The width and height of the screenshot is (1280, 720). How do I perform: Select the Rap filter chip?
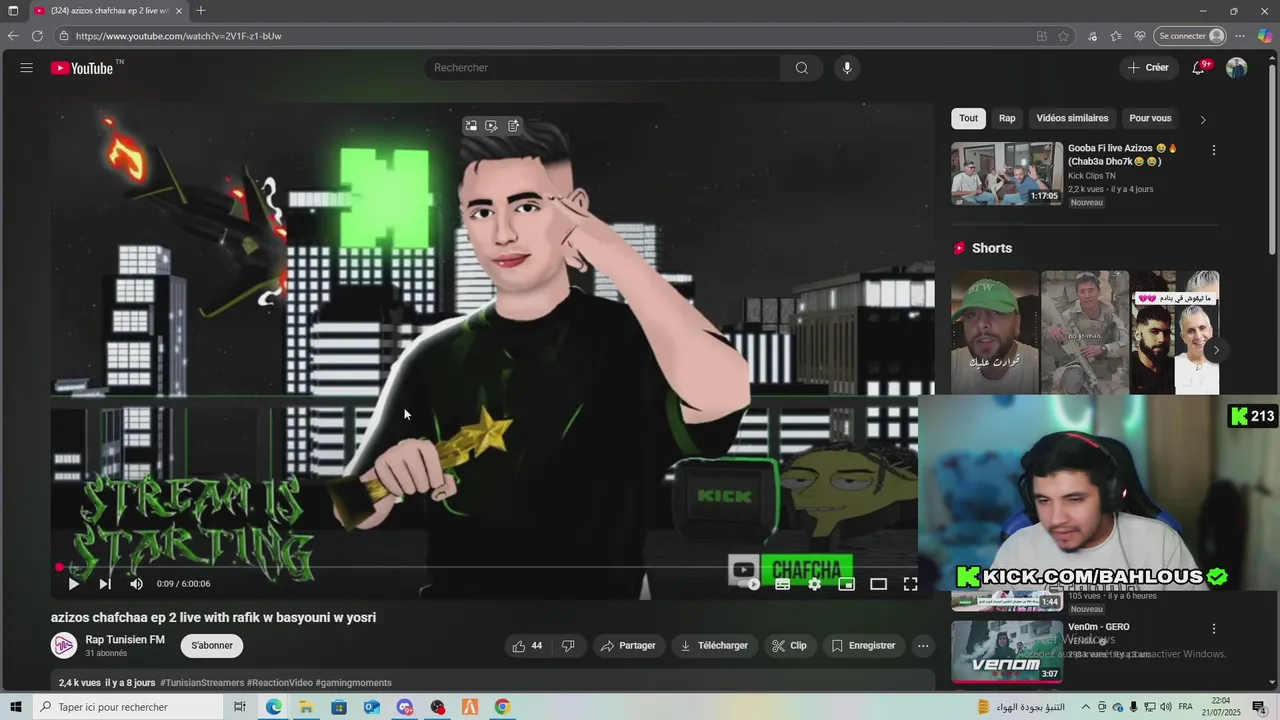[1007, 118]
